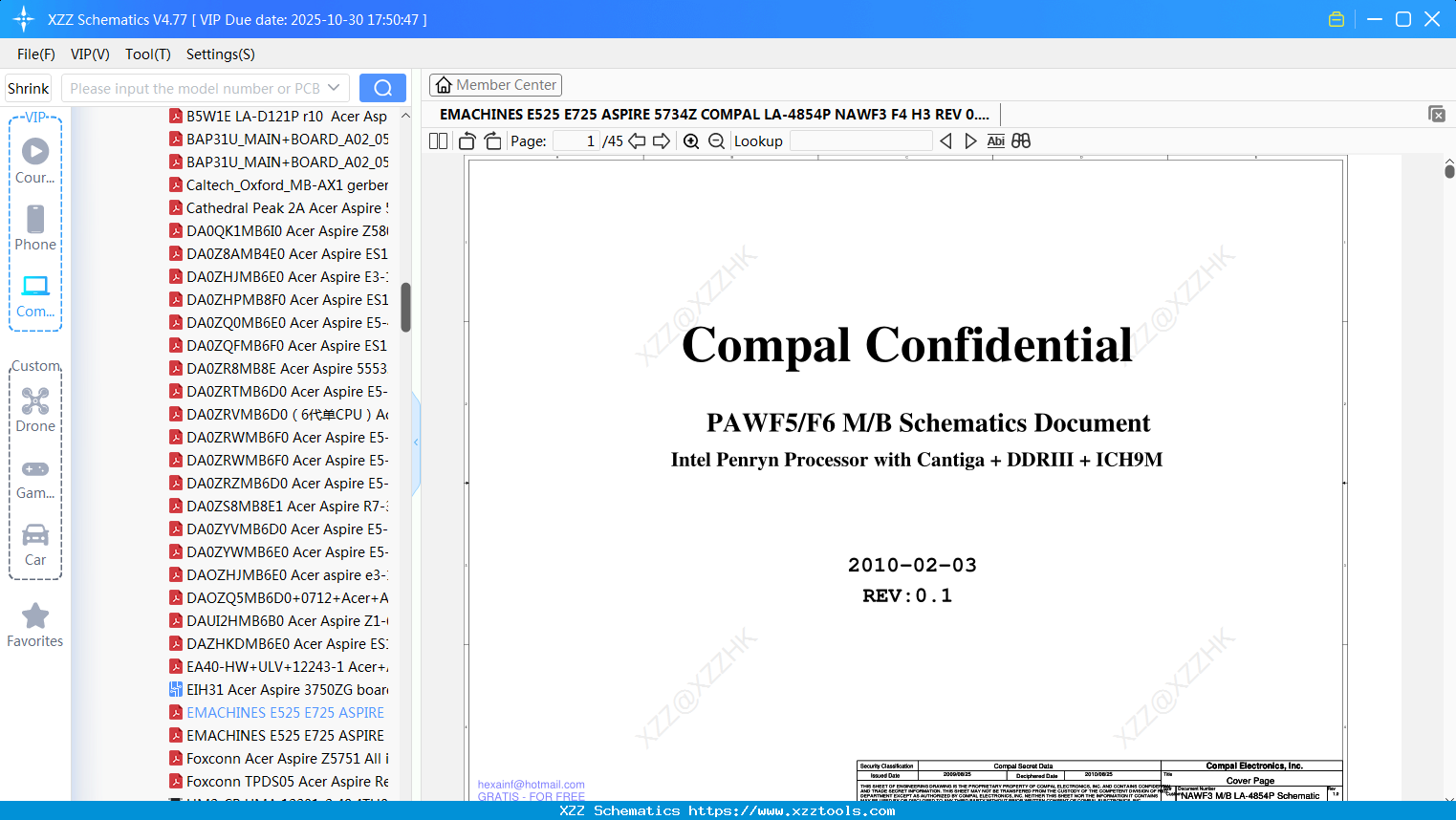Click the document viewer scrollbar thumb
Viewport: 1456px width, 820px height.
pos(1449,171)
